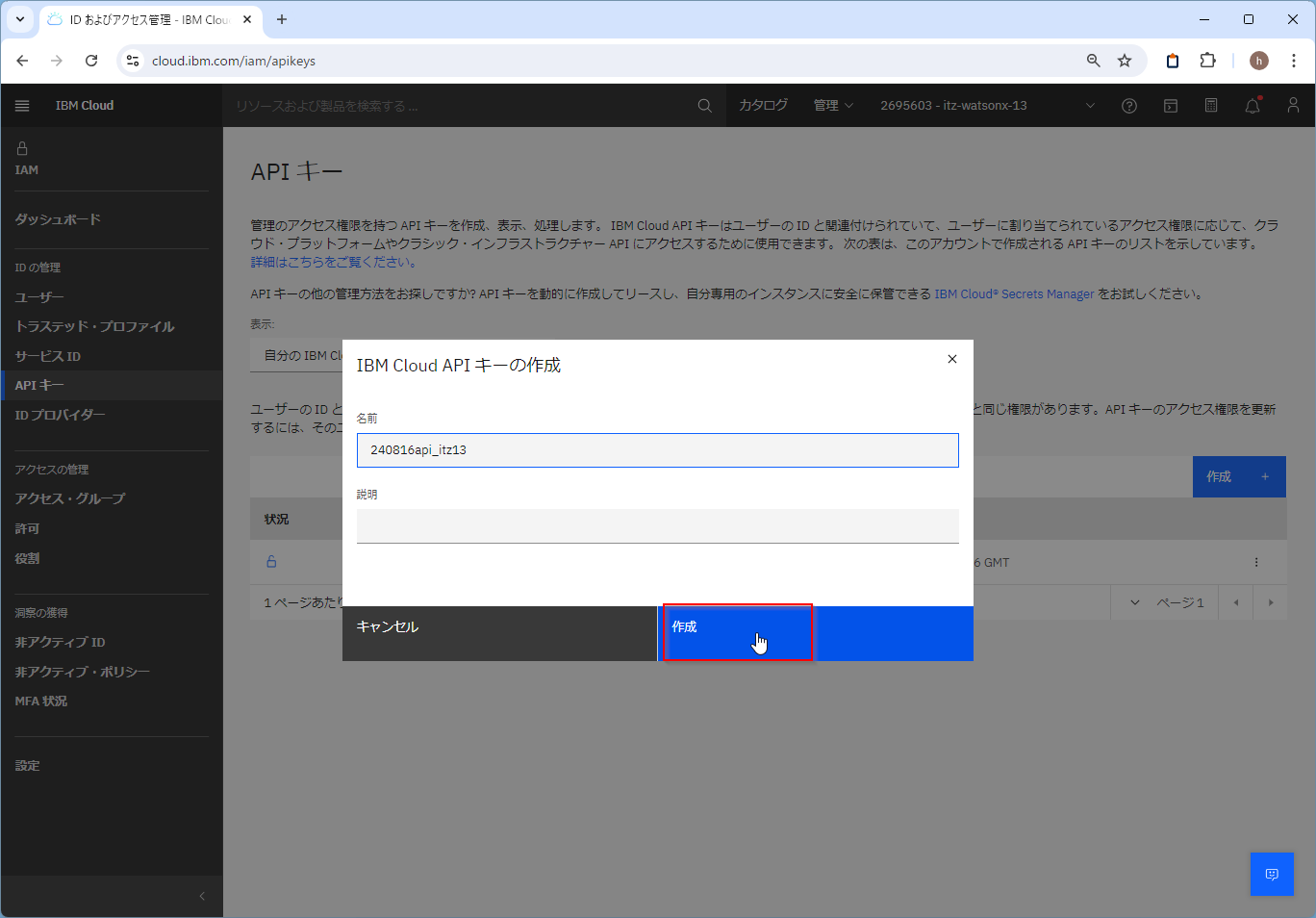
Task: Open the tab search dropdown arrow
Action: [x=19, y=19]
